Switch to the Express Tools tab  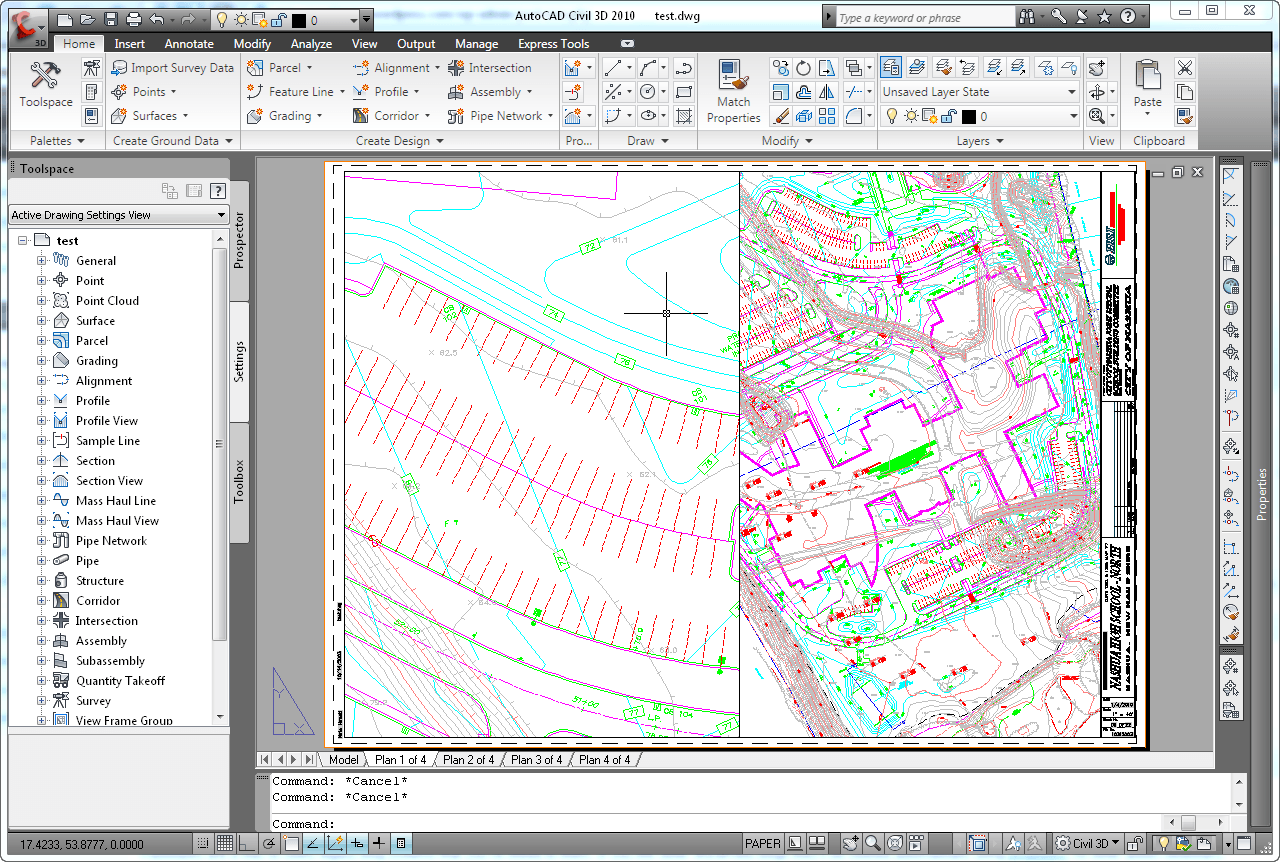tap(553, 44)
